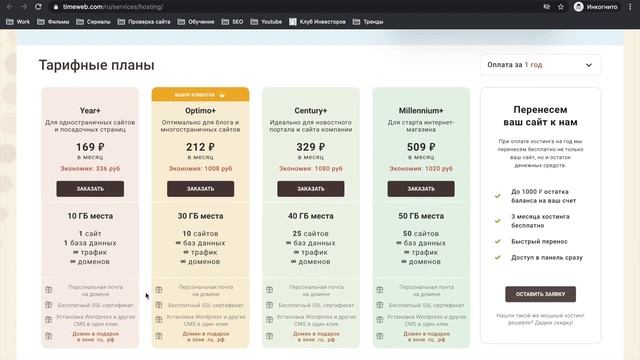Click the gift icon beside Optimo+ Домен в подарок
640x360 pixels.
click(x=159, y=336)
